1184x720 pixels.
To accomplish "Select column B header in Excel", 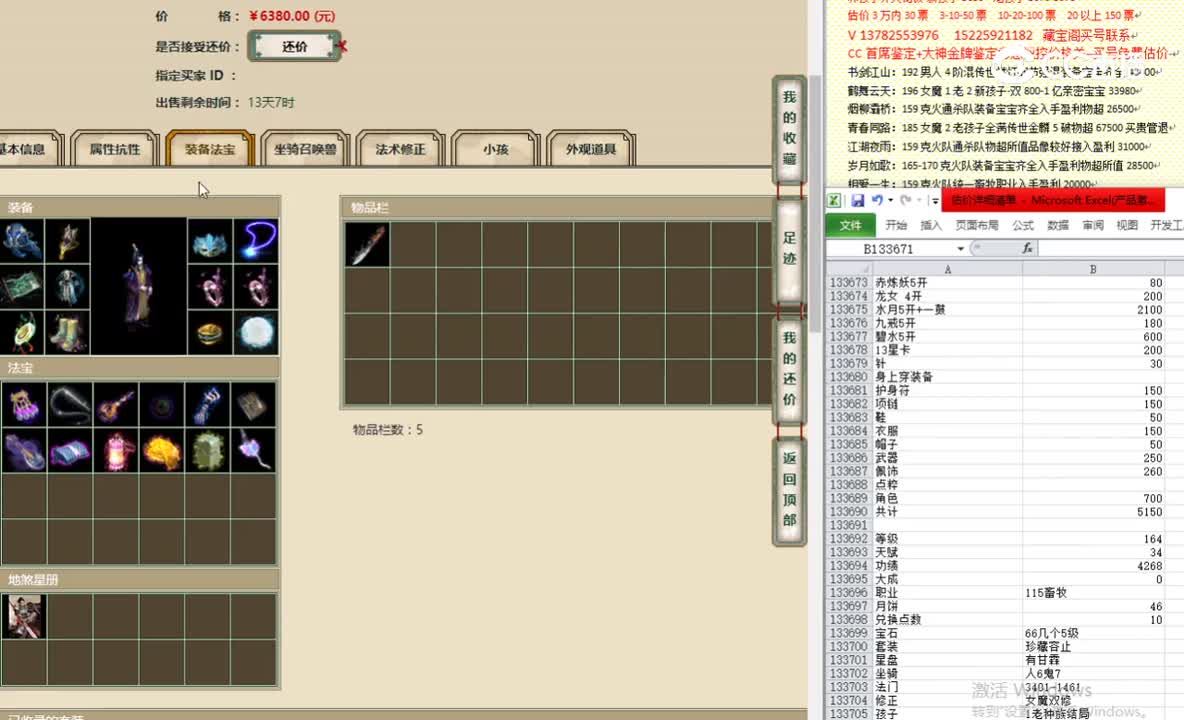I will coord(1093,269).
